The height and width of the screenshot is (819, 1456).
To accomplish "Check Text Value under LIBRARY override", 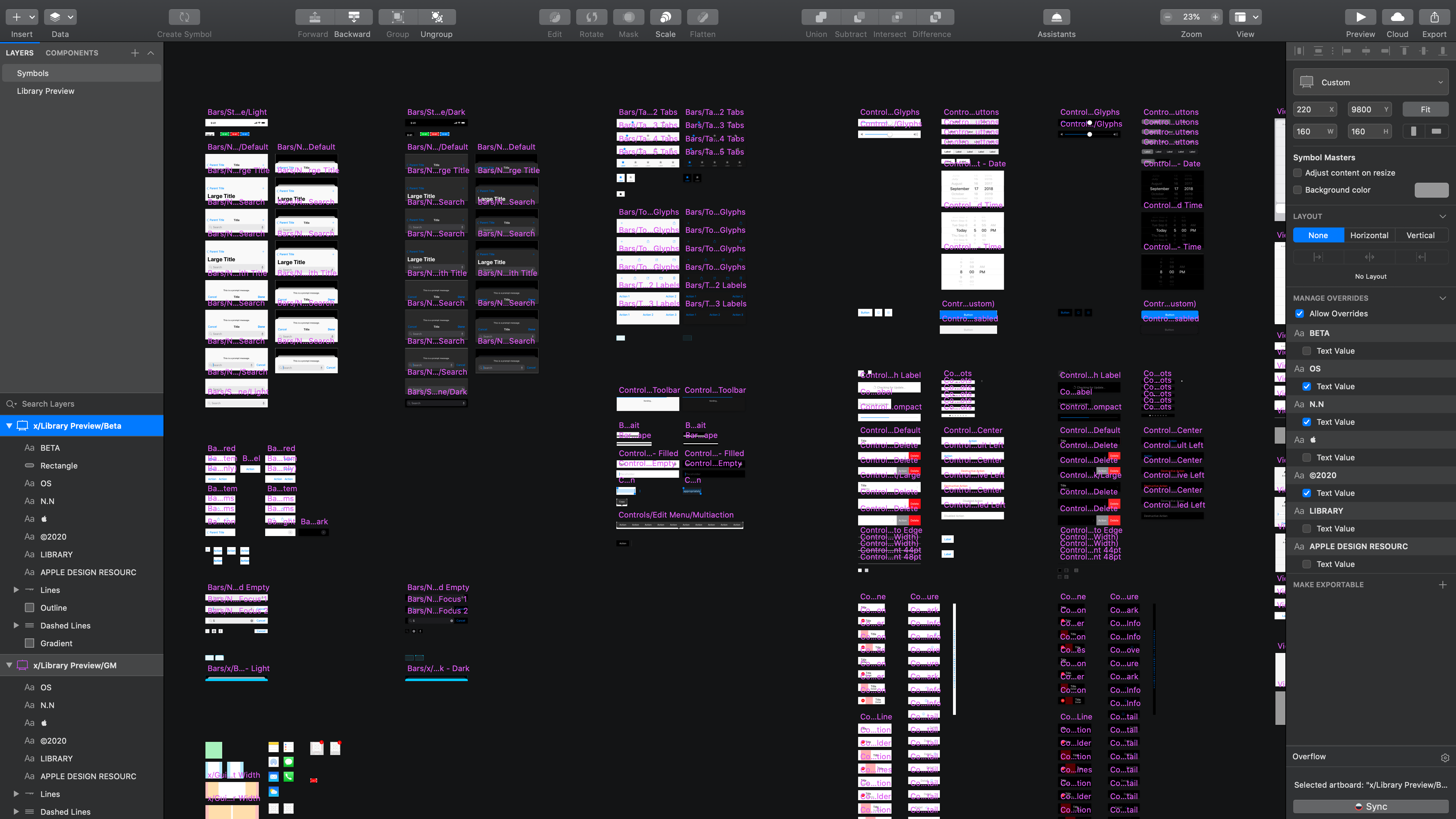I will click(x=1307, y=529).
